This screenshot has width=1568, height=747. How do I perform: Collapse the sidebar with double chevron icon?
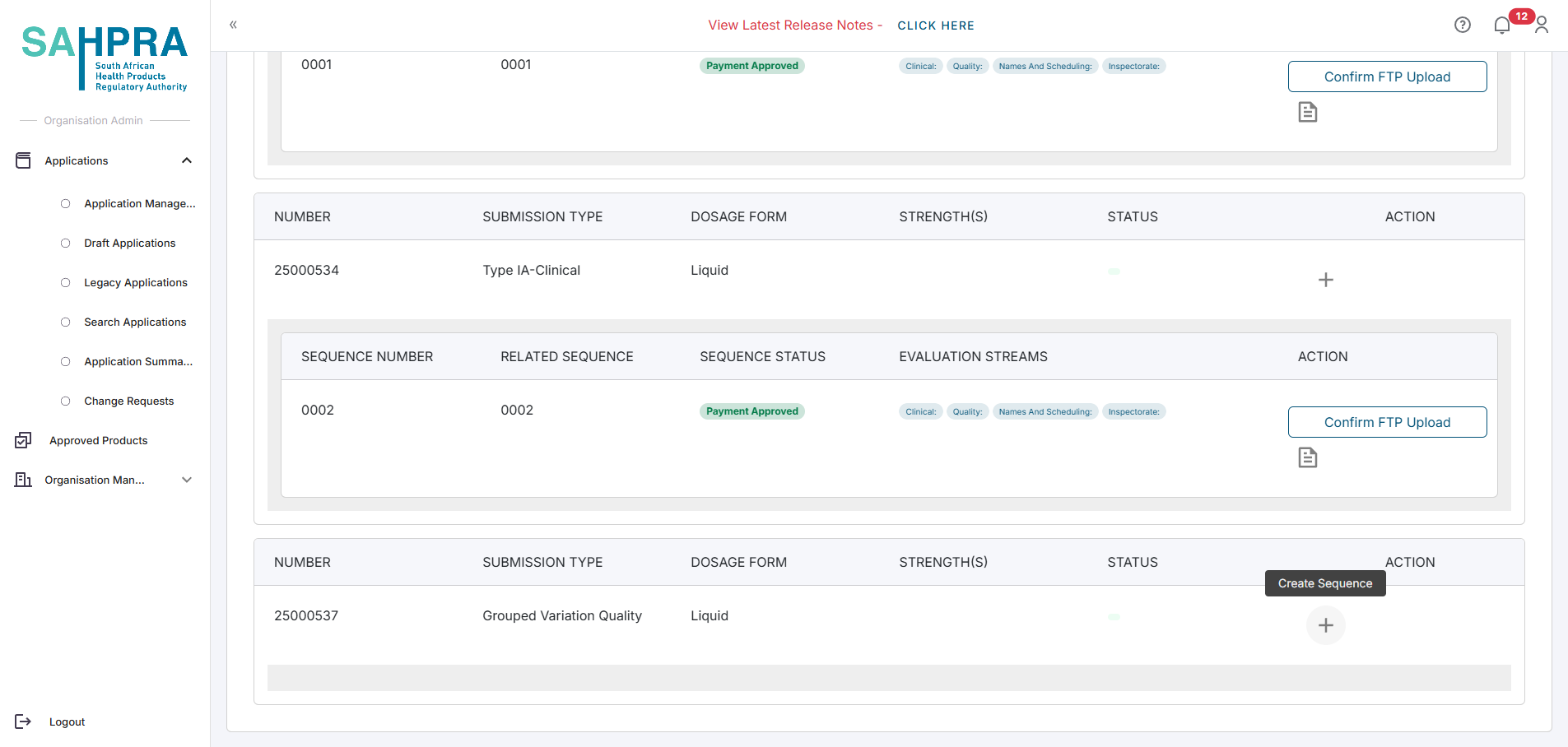[233, 25]
